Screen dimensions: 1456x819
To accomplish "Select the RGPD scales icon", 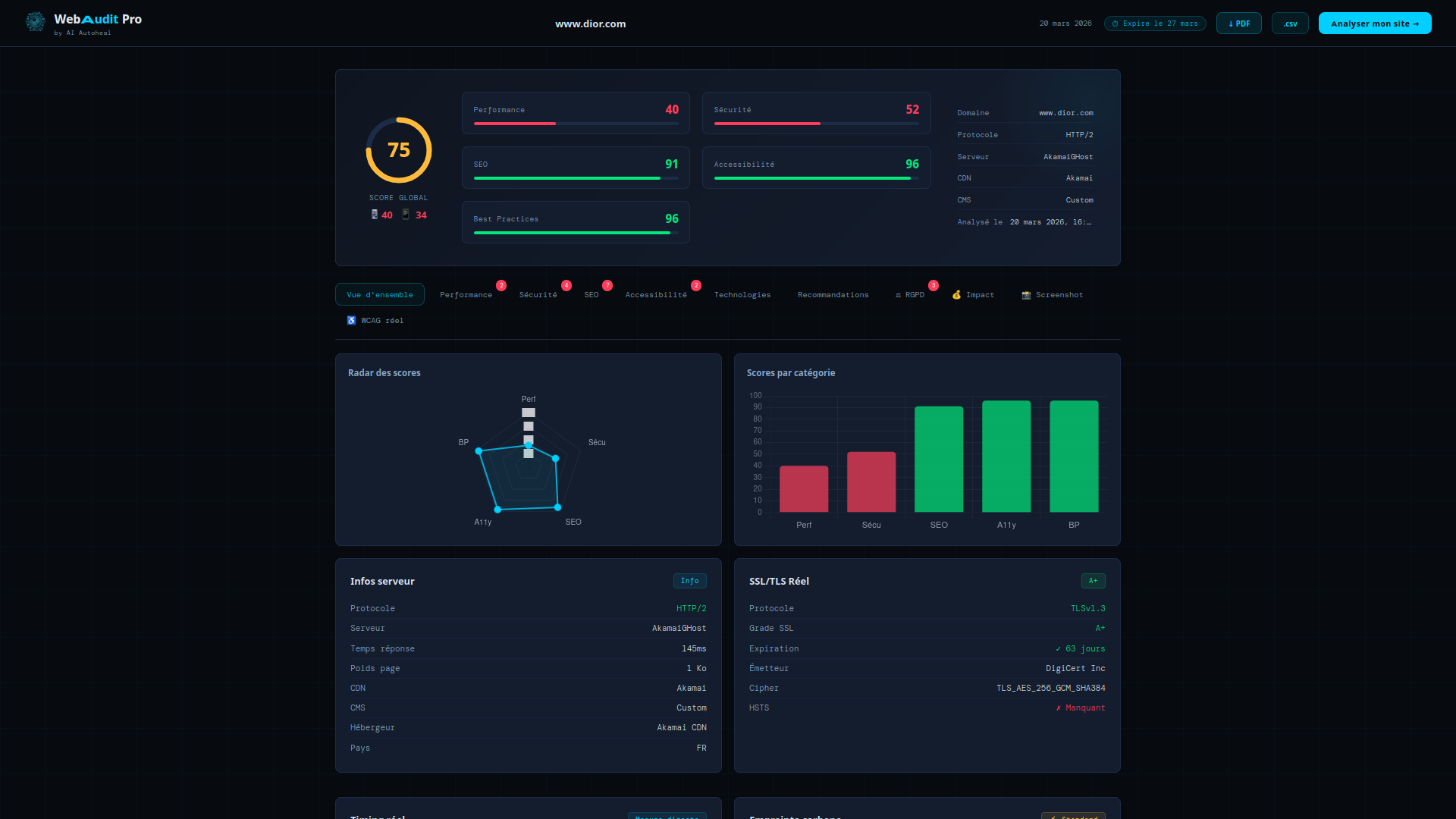I will point(898,294).
